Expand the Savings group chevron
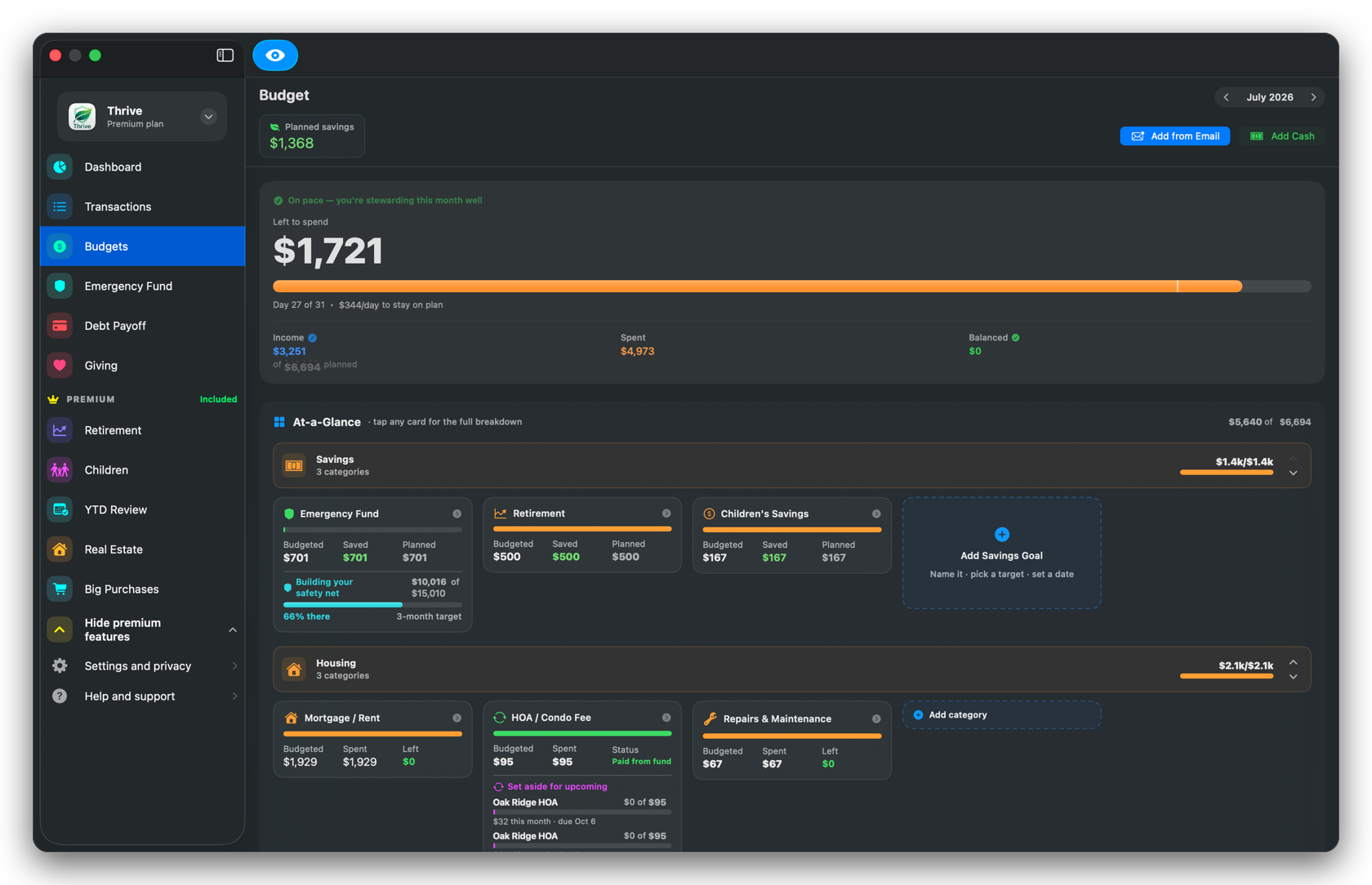This screenshot has height=885, width=1372. pos(1294,474)
